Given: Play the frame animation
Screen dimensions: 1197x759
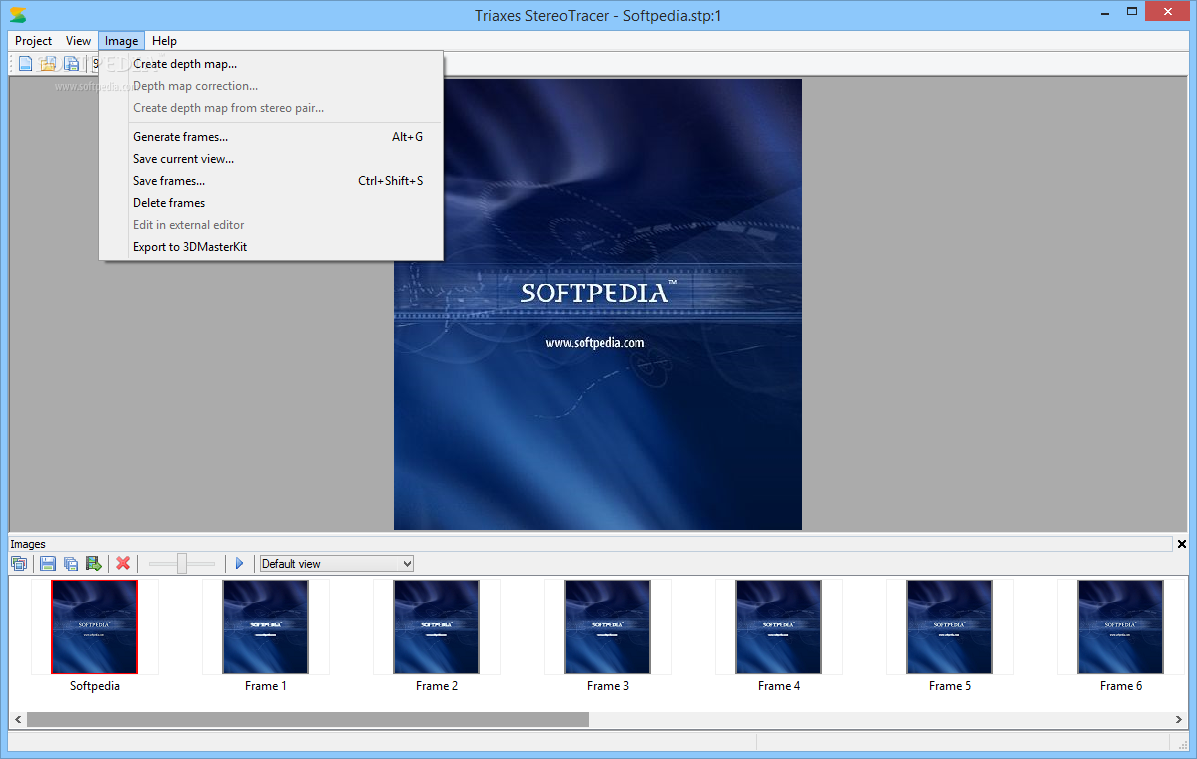Looking at the screenshot, I should (239, 564).
